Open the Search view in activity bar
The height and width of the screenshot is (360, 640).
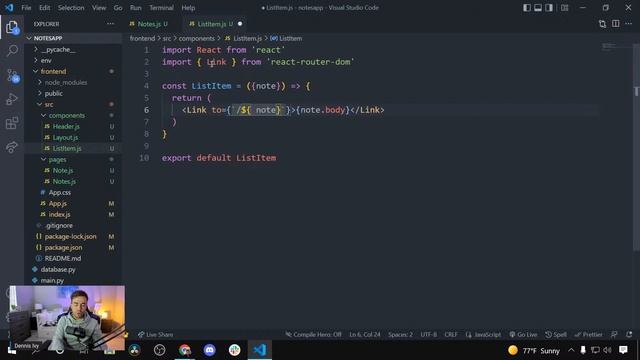(12, 51)
